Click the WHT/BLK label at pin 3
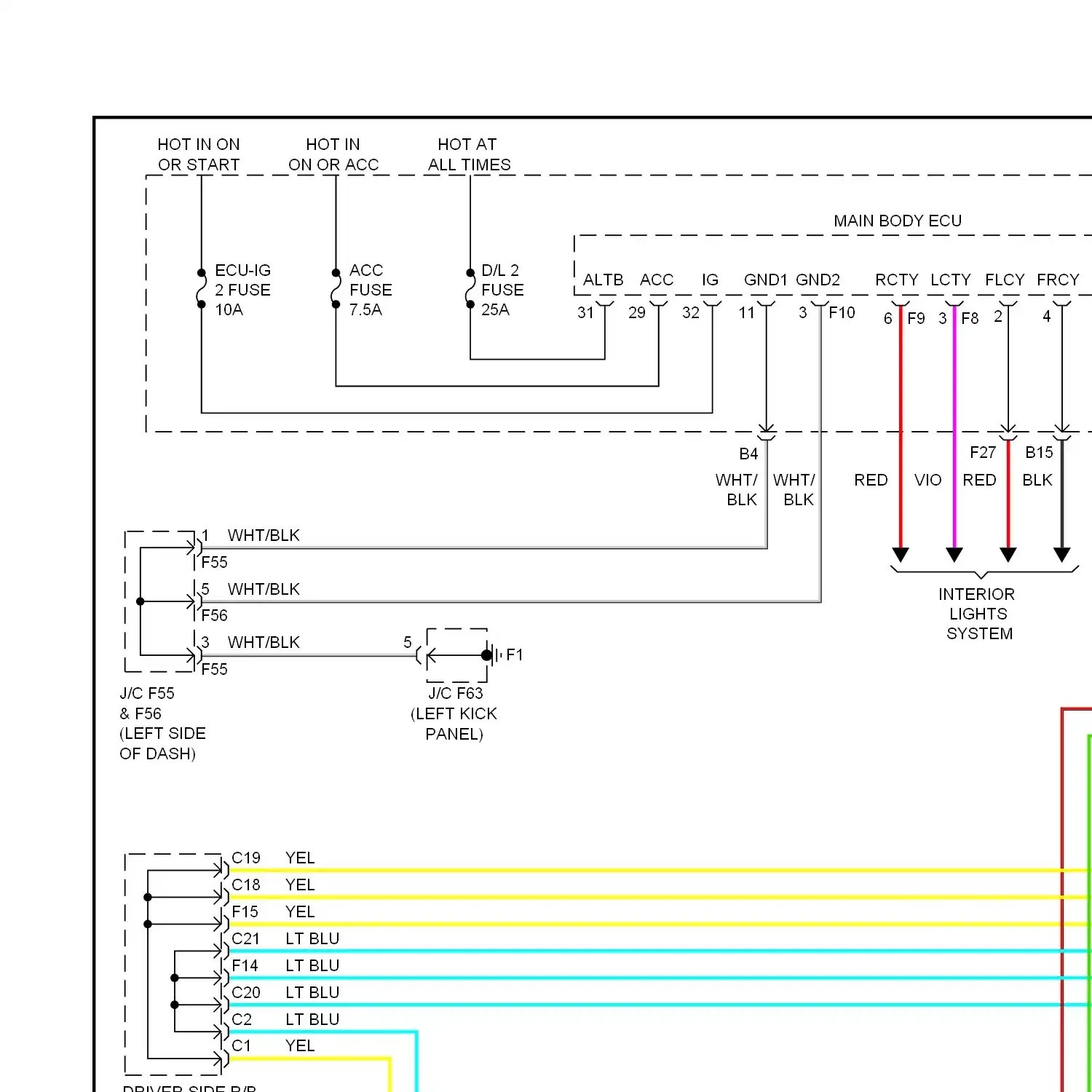 pos(264,642)
